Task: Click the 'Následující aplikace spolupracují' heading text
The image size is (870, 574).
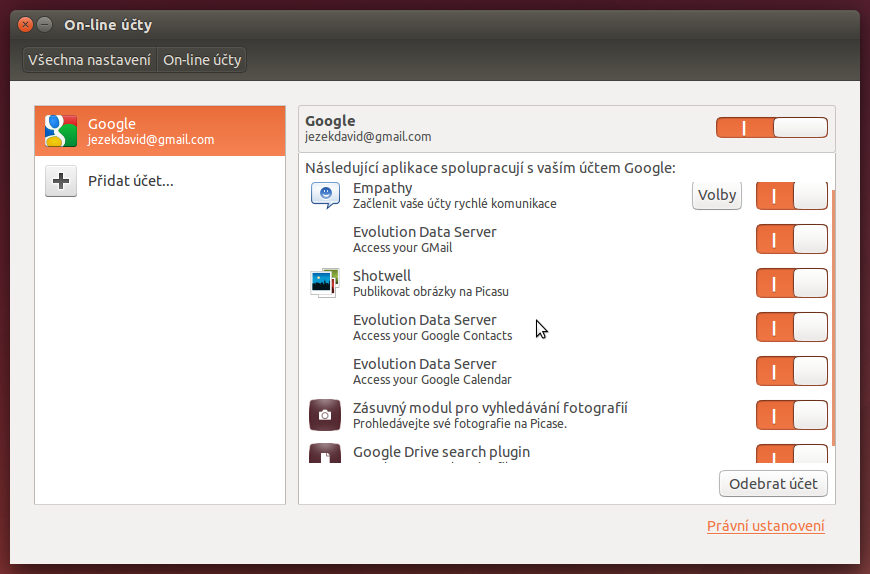Action: click(490, 168)
